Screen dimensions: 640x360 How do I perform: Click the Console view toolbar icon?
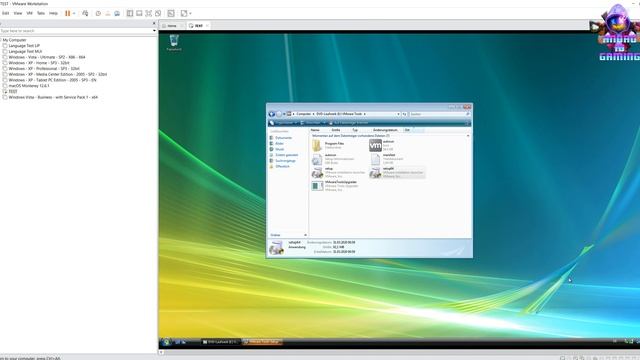171,13
